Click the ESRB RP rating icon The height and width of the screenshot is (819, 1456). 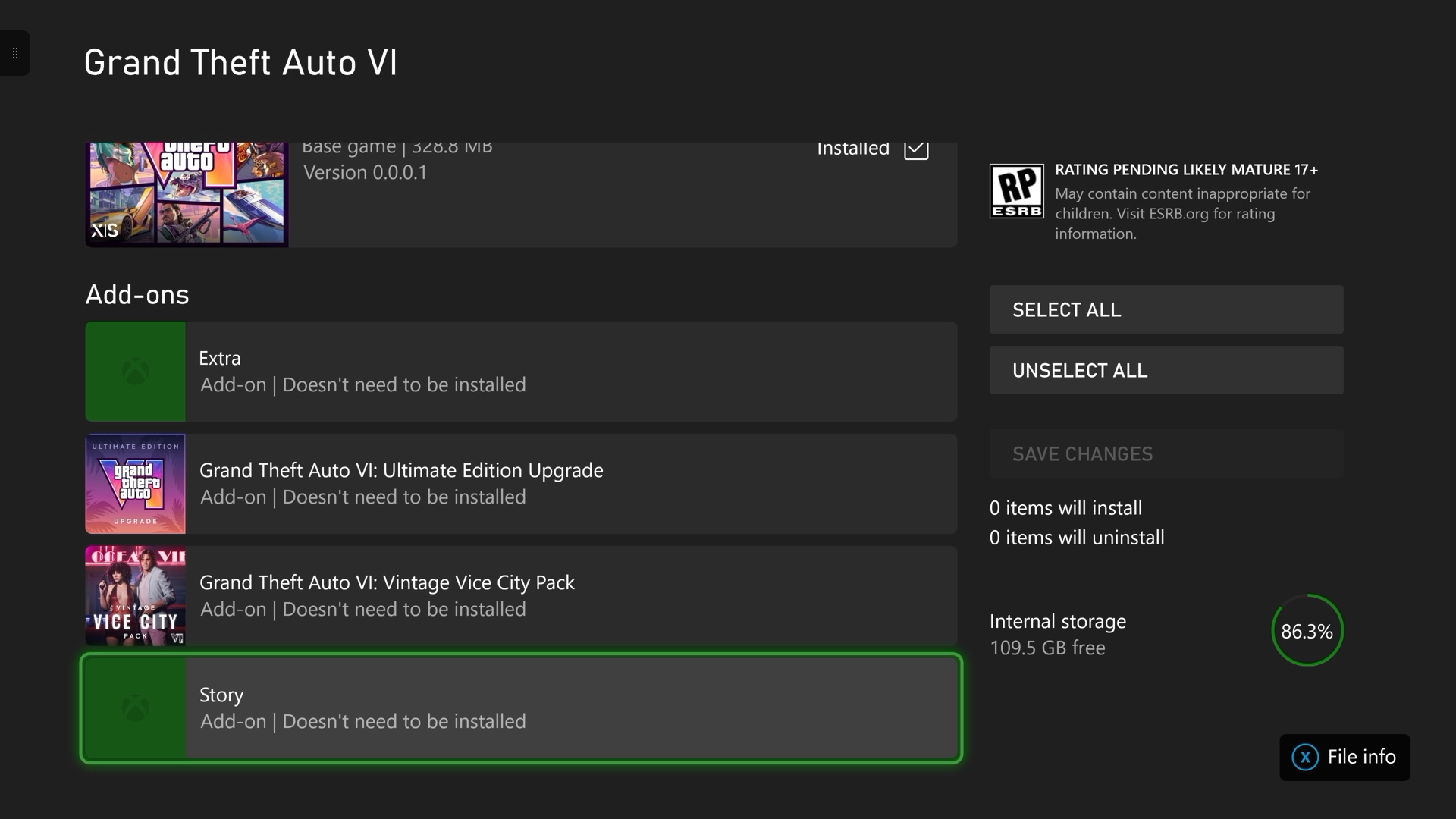click(1017, 191)
